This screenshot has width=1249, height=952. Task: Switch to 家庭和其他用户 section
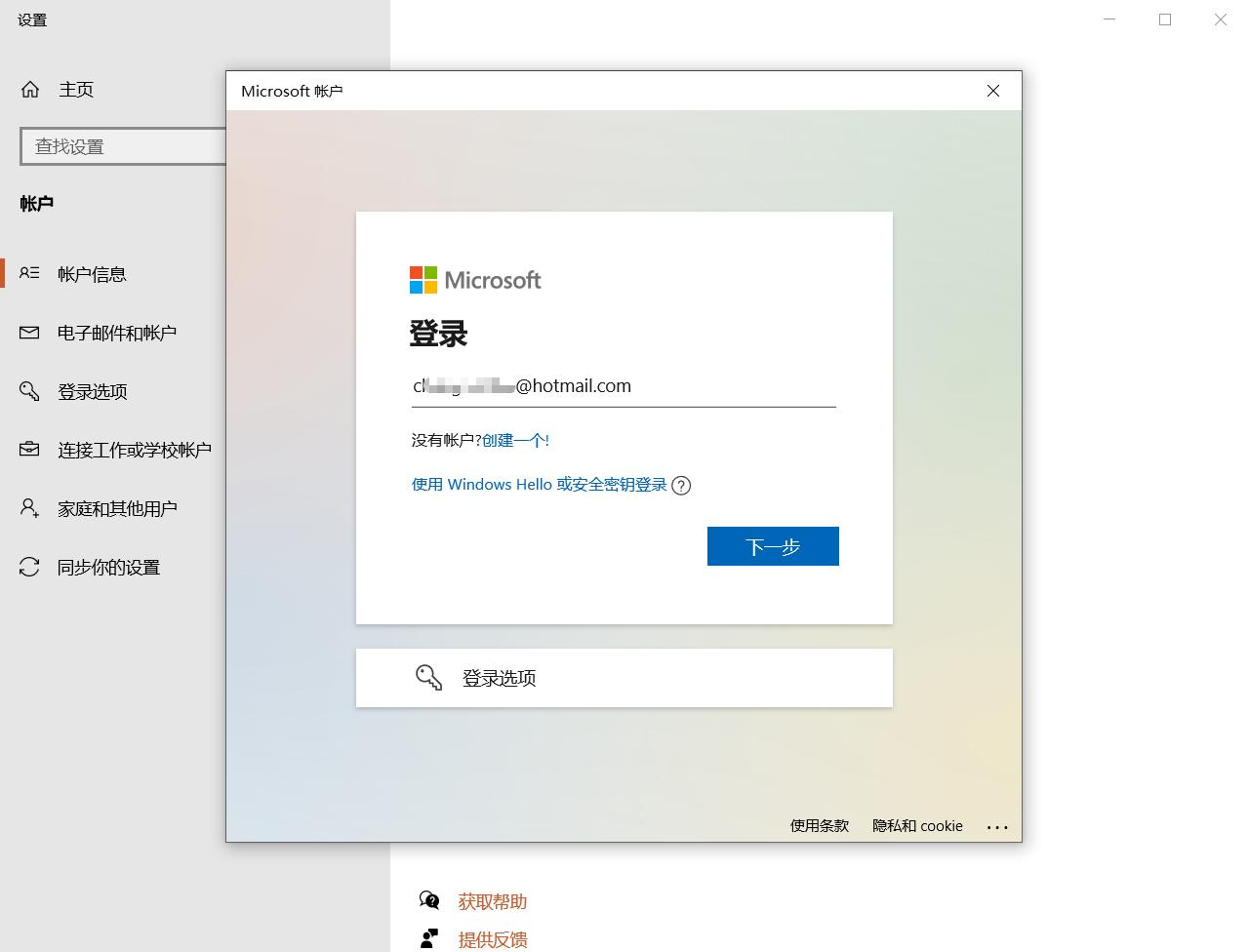pos(110,508)
